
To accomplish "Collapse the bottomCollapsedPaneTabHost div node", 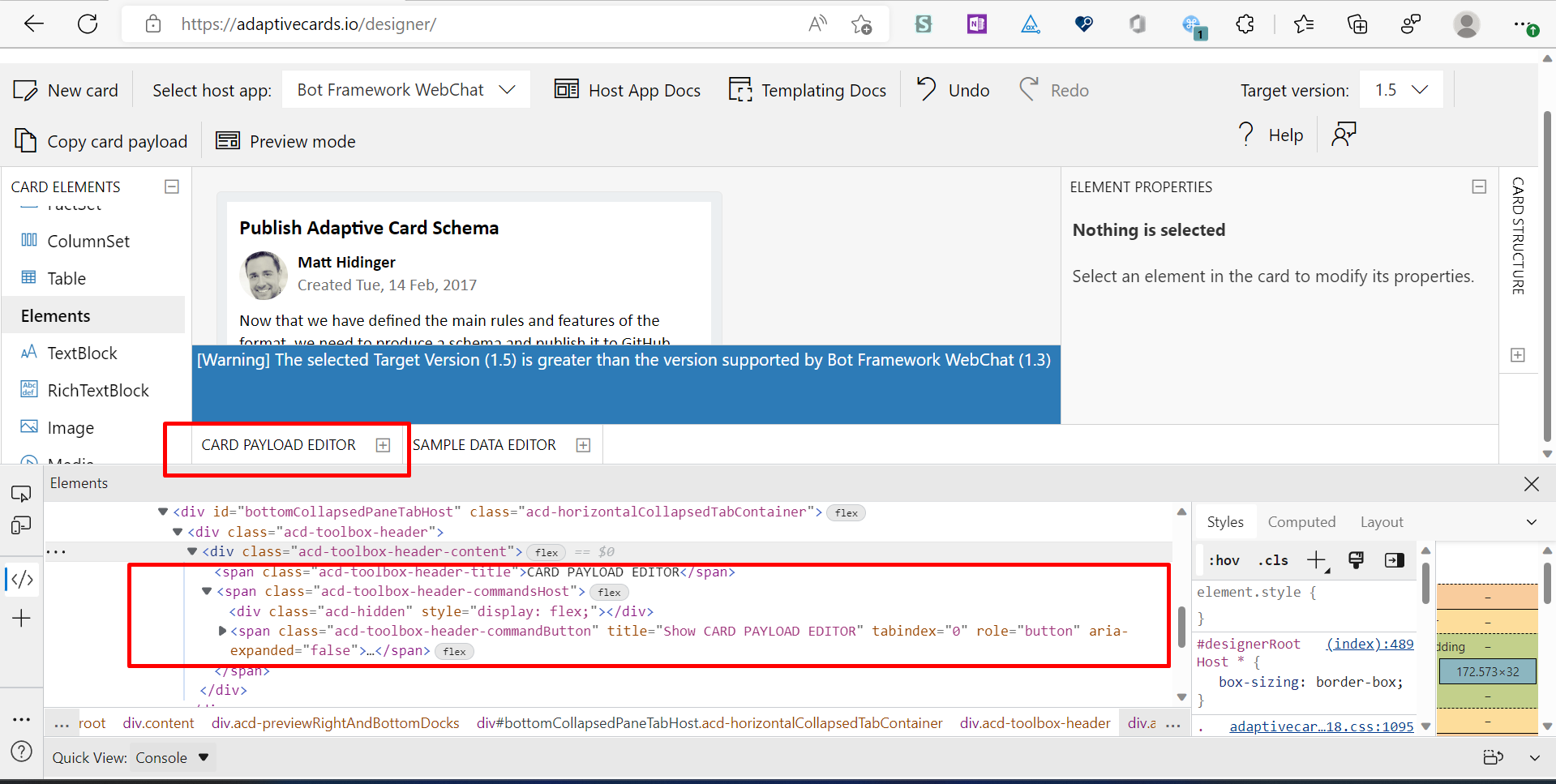I will pyautogui.click(x=163, y=512).
